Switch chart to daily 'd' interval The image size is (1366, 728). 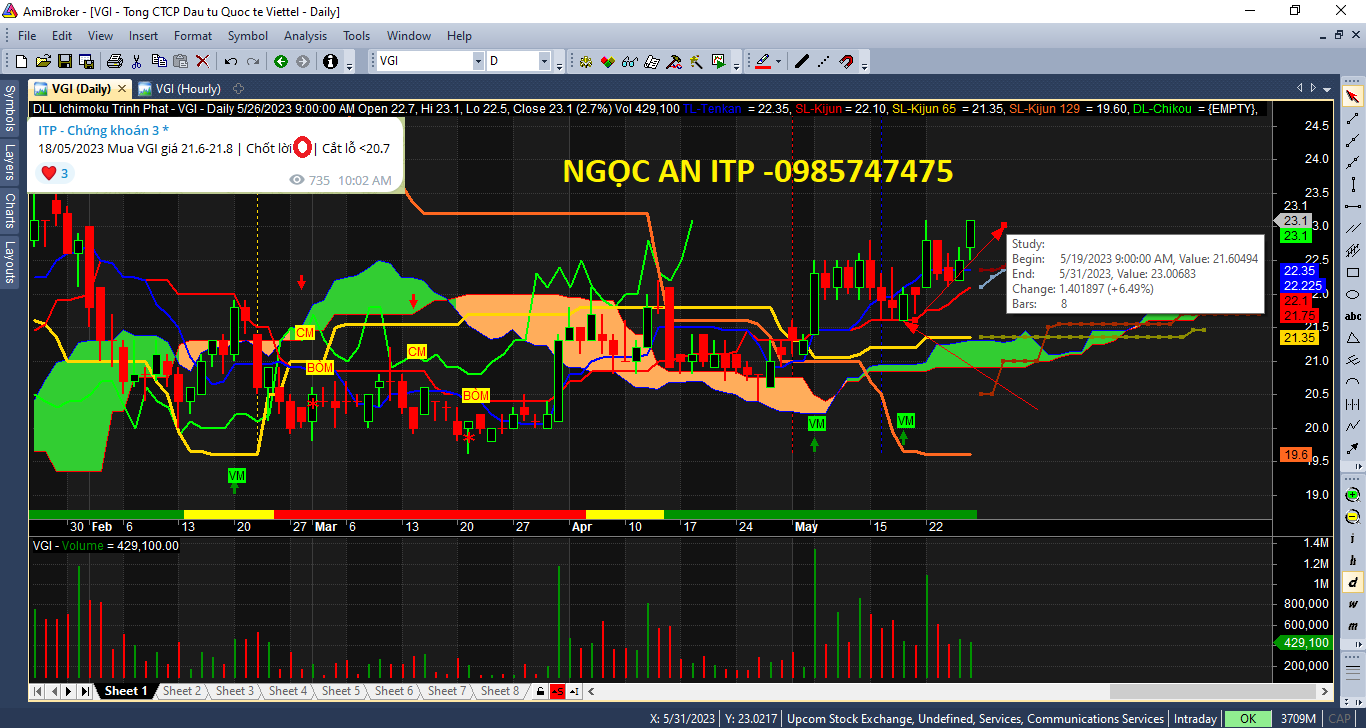pyautogui.click(x=1353, y=582)
